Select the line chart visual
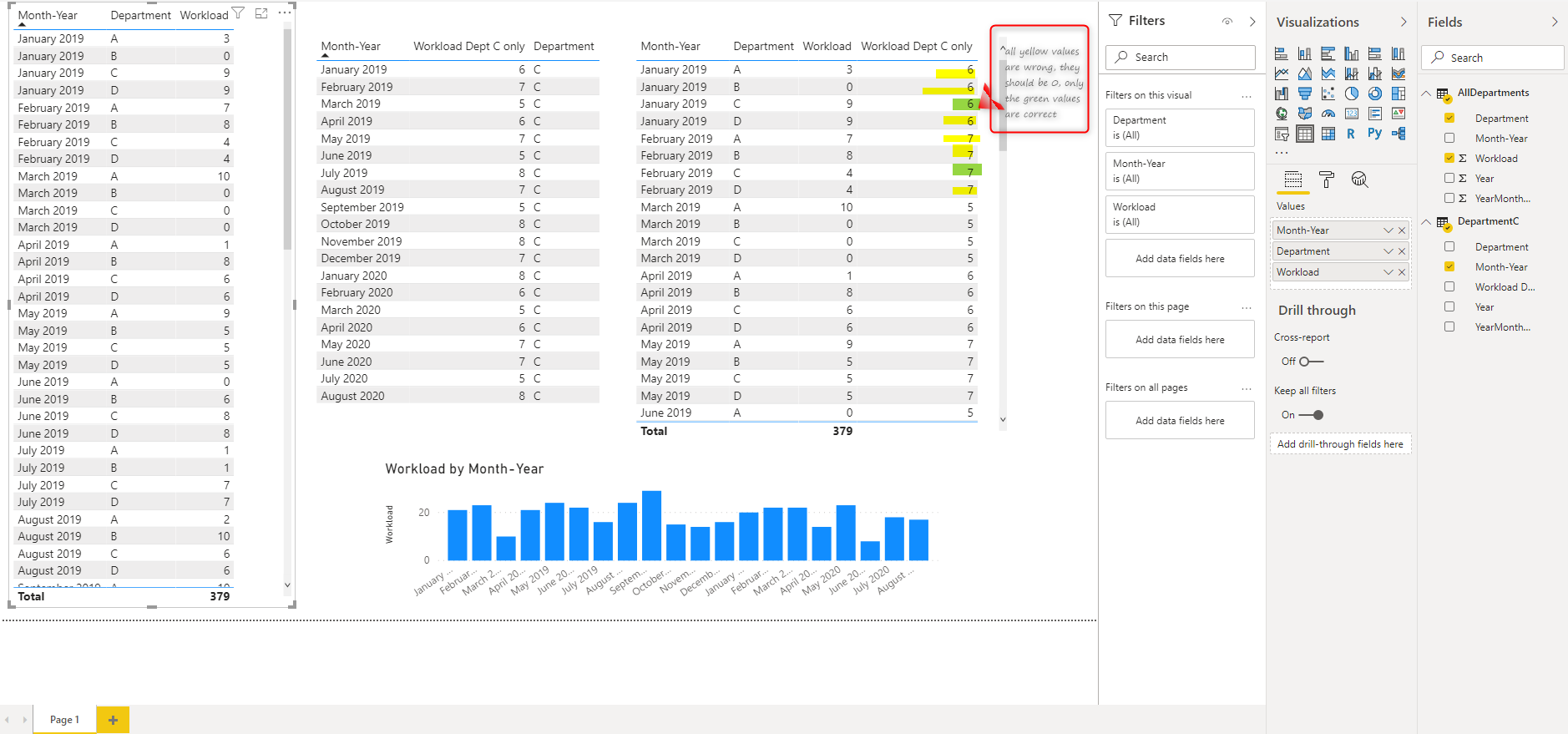This screenshot has height=734, width=1568. (x=1281, y=73)
